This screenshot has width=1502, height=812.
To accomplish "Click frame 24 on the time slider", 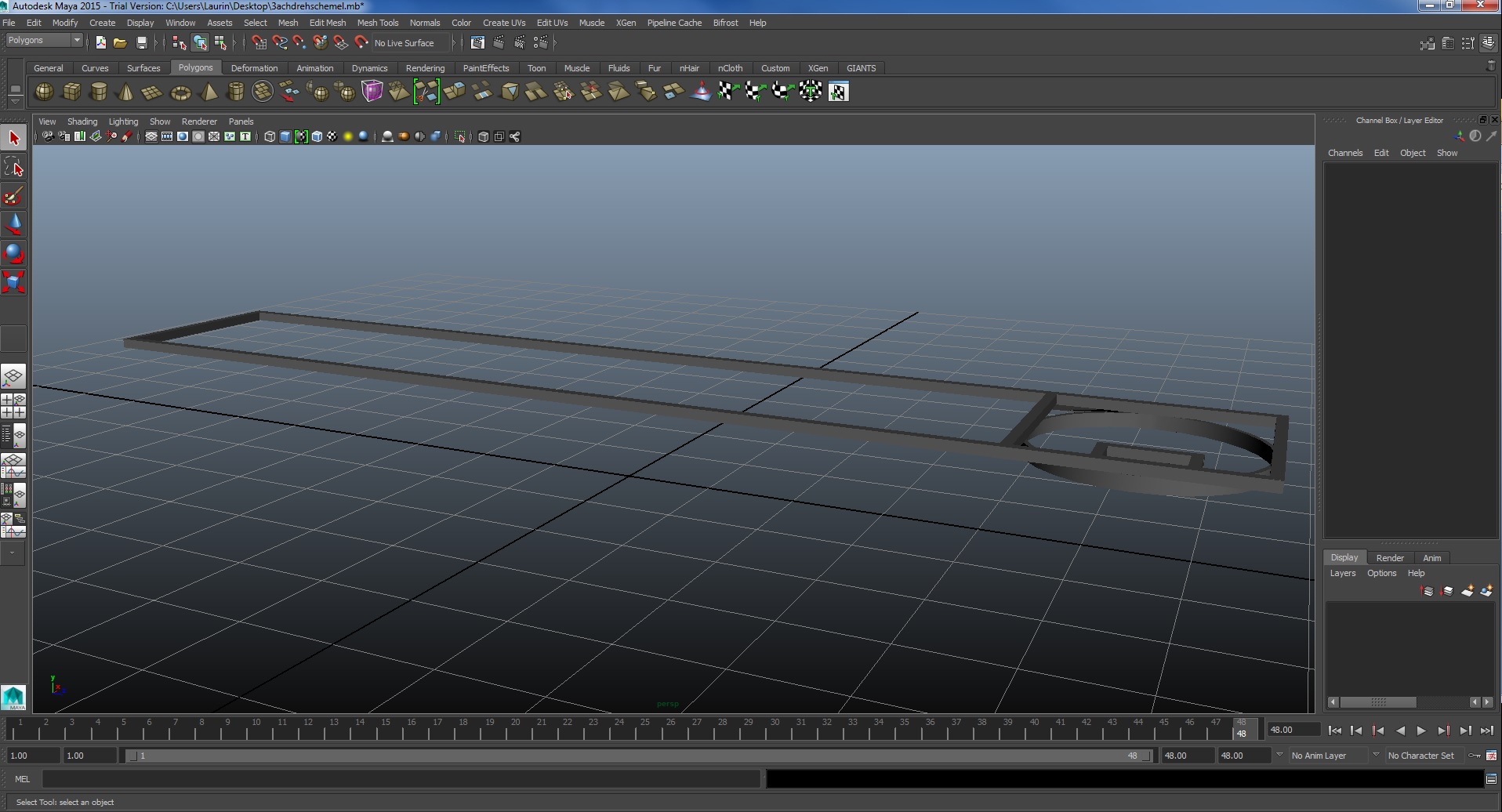I will (619, 730).
